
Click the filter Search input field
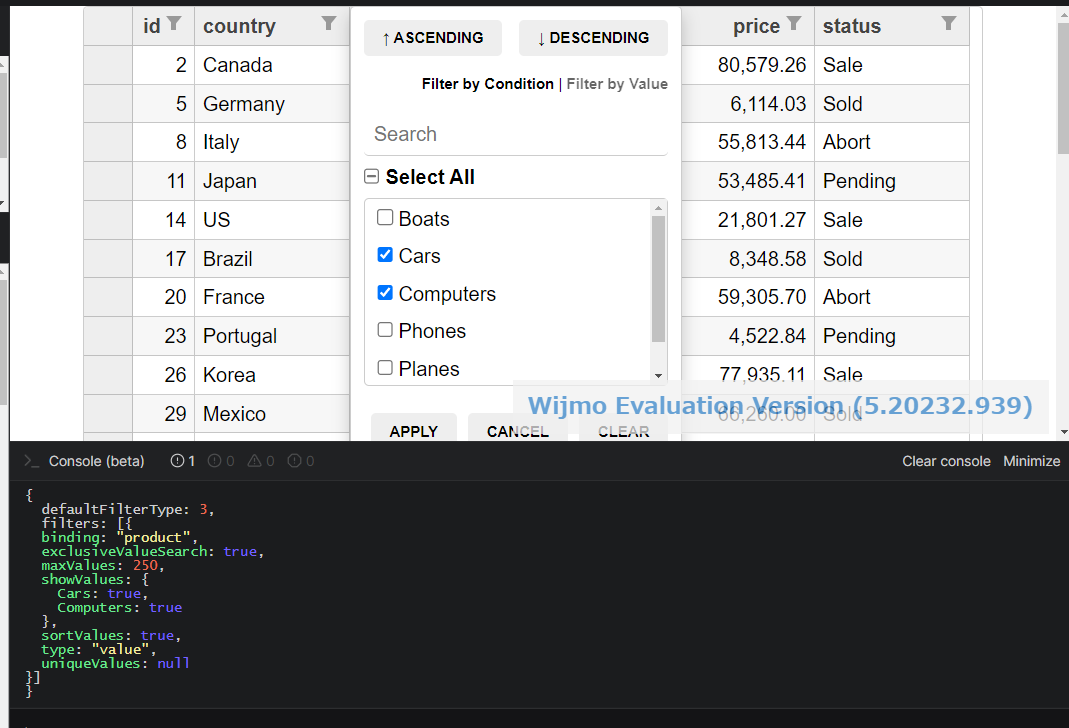[x=515, y=134]
